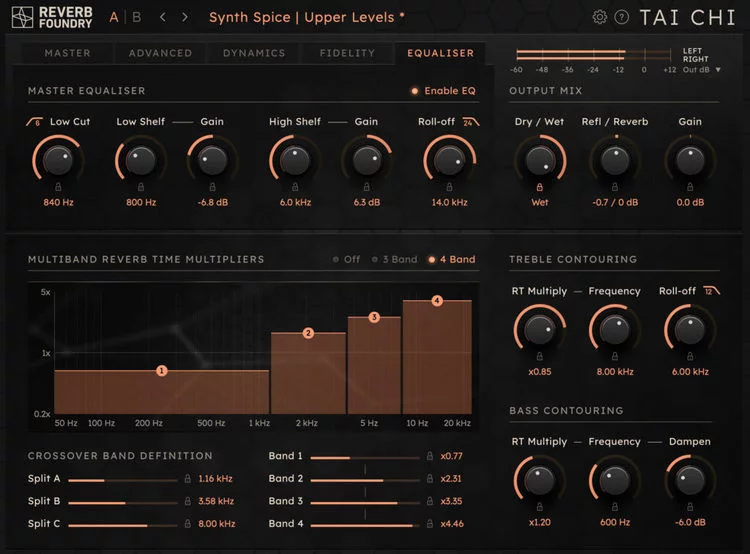Screen dimensions: 750x554
Task: Open the Master tab
Action: coord(67,53)
